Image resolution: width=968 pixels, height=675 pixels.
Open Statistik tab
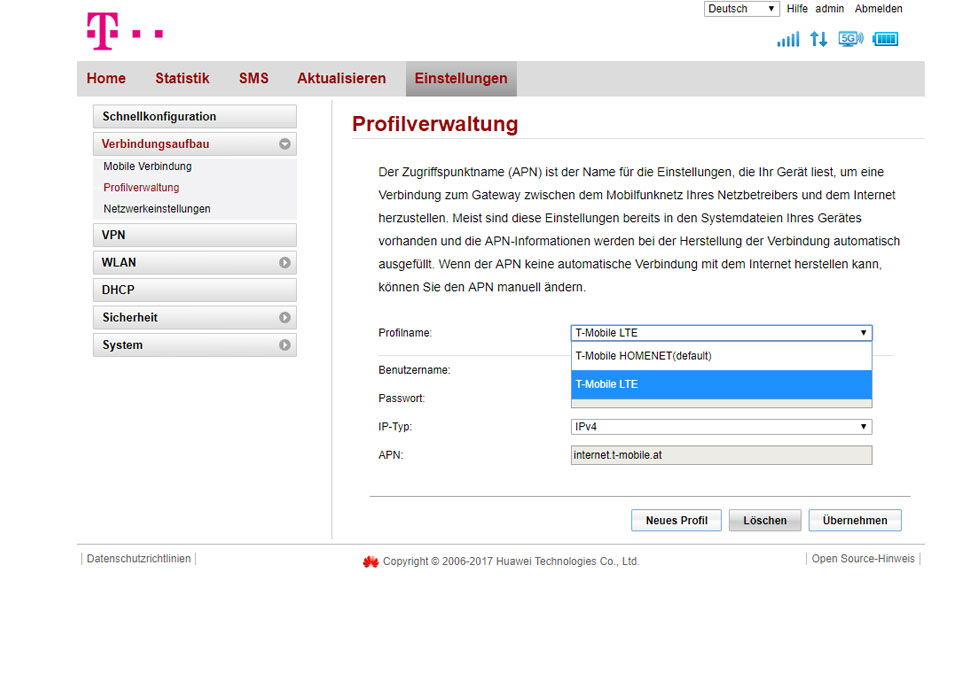(182, 78)
